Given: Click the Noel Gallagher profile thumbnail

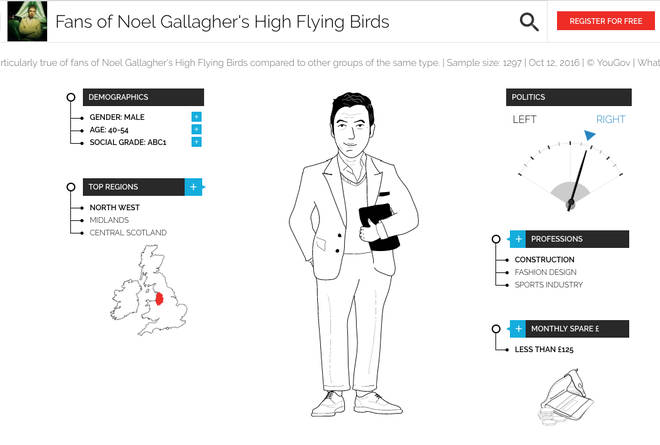Looking at the screenshot, I should click(x=27, y=21).
